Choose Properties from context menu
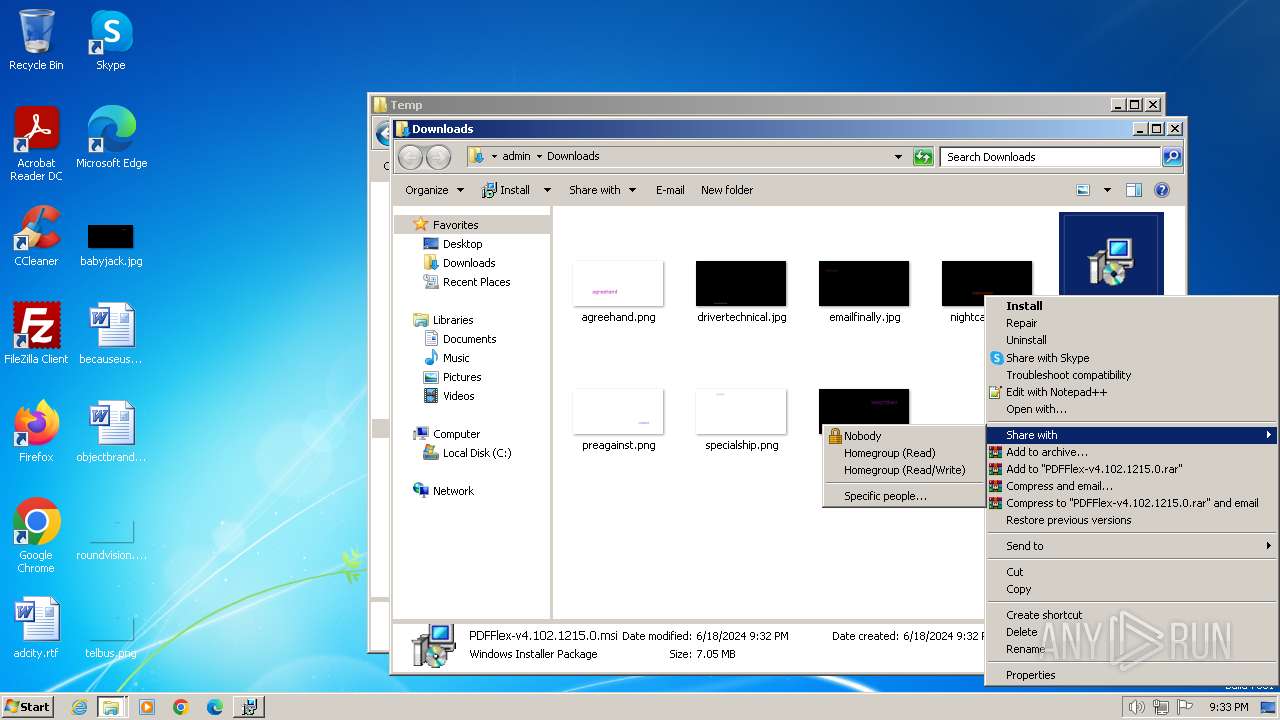Image resolution: width=1280 pixels, height=720 pixels. (1030, 675)
